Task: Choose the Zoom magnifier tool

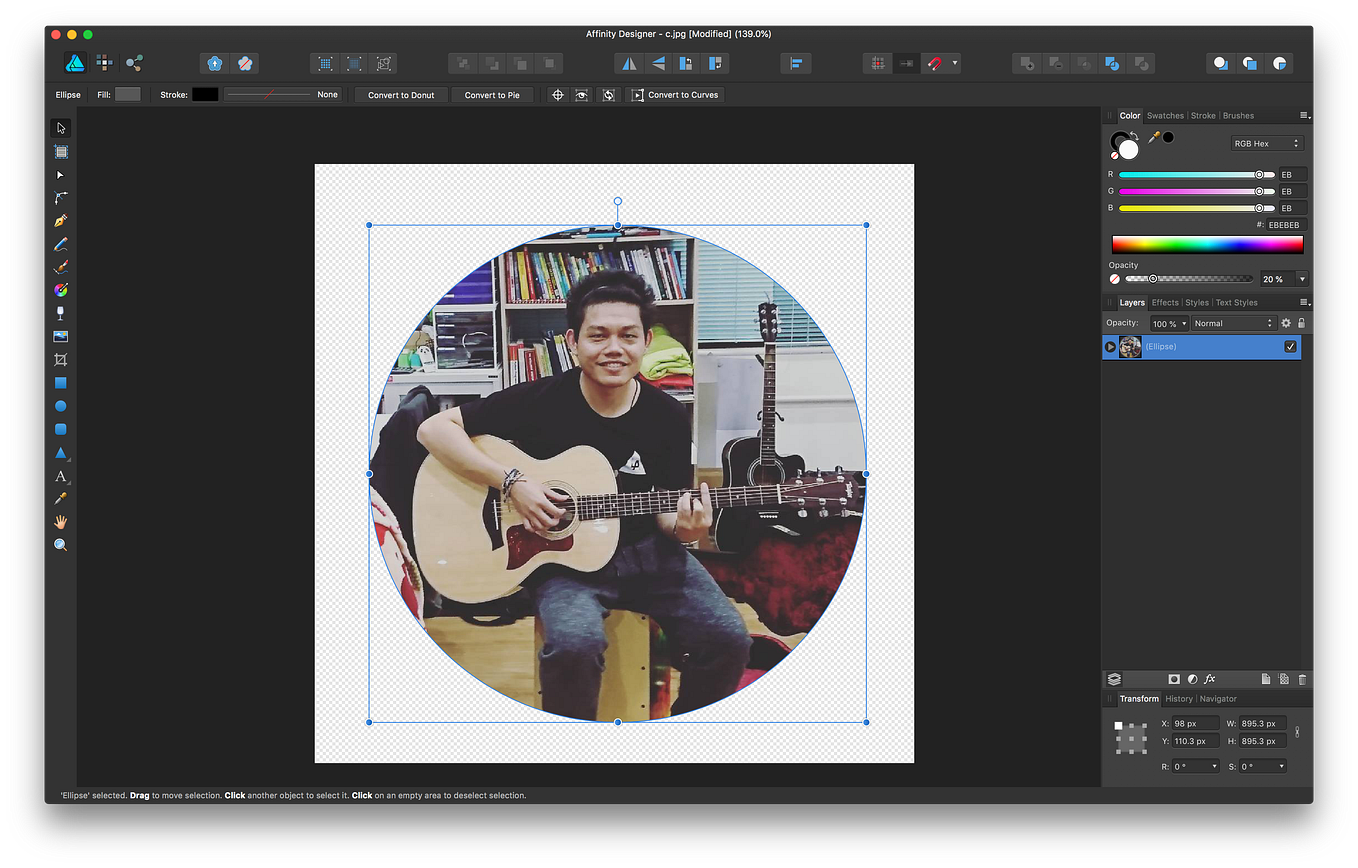Action: pos(60,545)
